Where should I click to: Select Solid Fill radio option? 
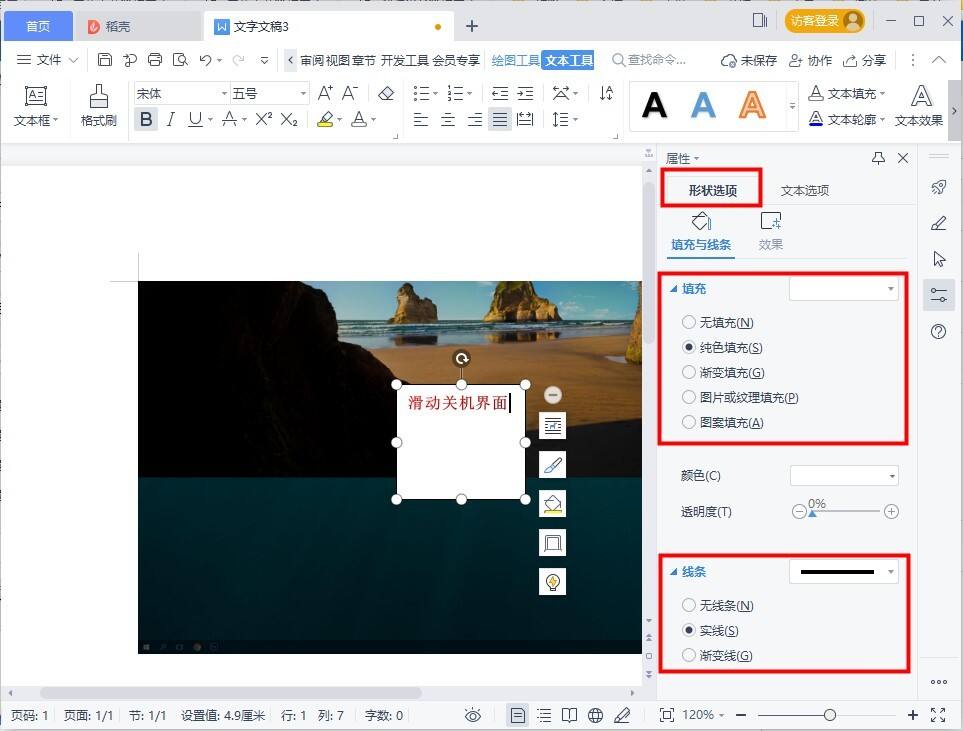(x=688, y=347)
